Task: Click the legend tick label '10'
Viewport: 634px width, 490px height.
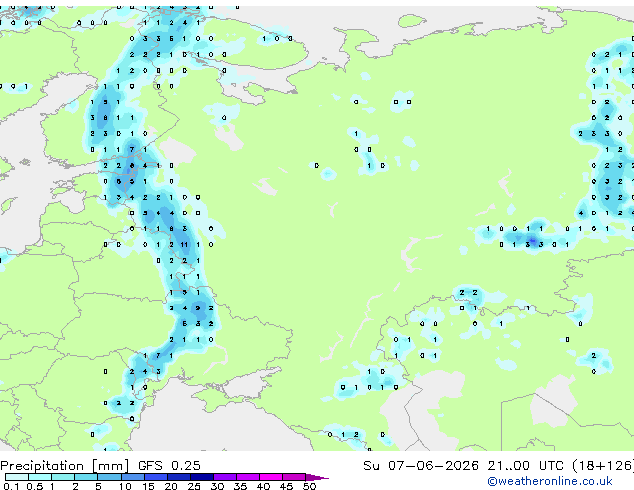Action: (125, 486)
